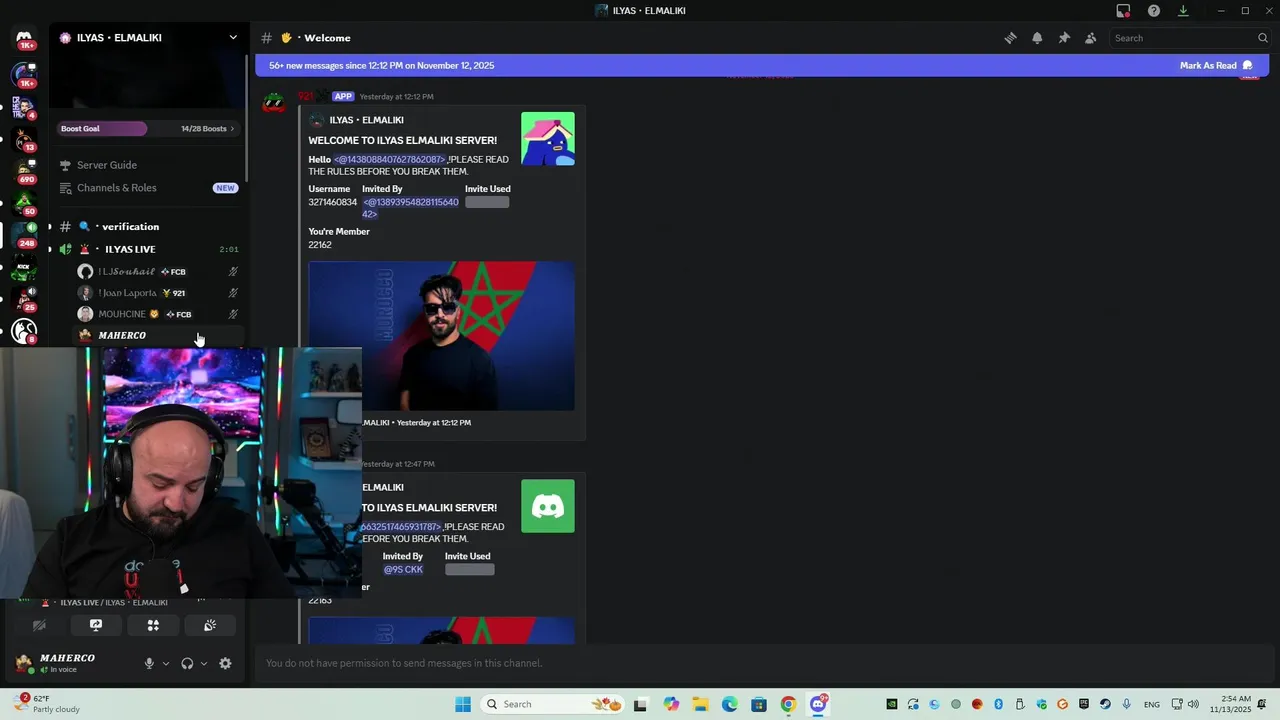Click the Bluetooth tray icon
The image size is (1280, 720).
click(998, 704)
